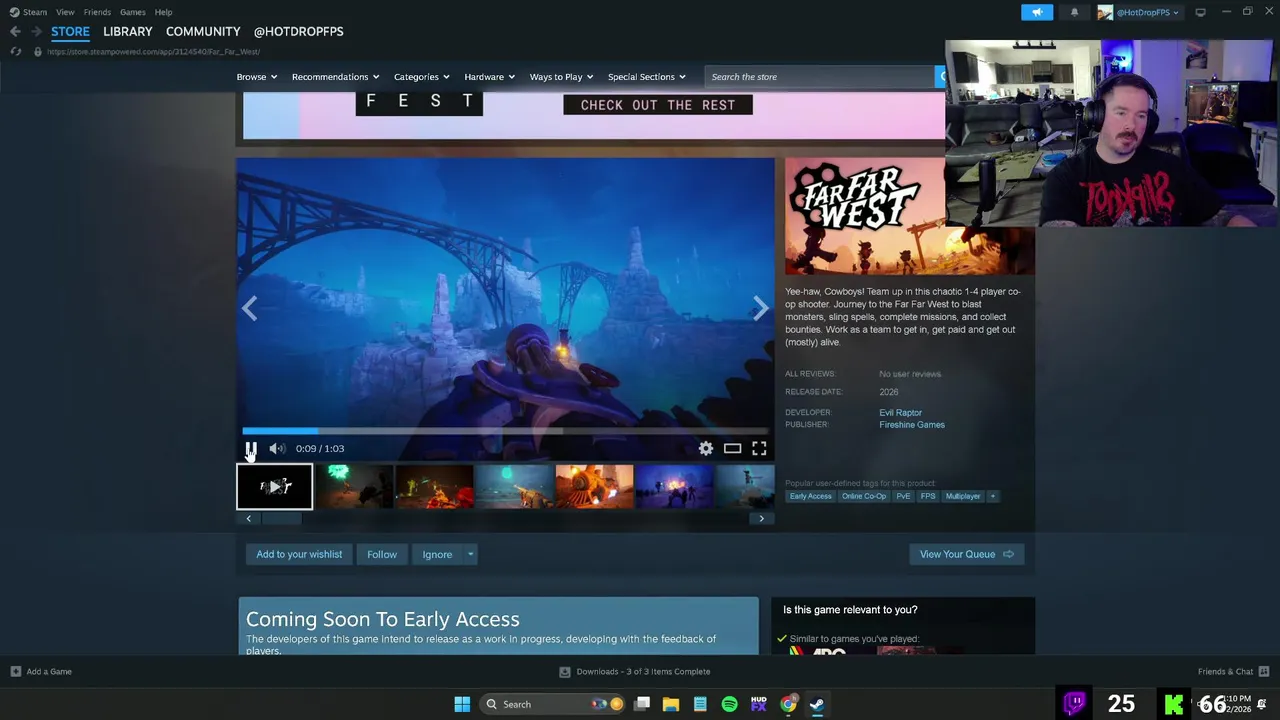Seek on the trailer progress bar

pyautogui.click(x=505, y=431)
